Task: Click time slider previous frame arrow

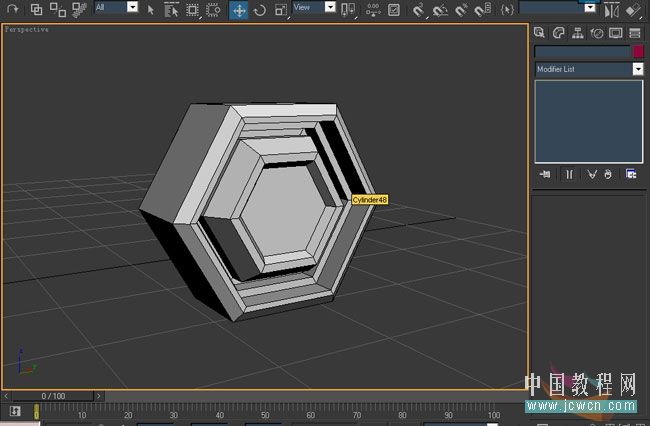Action: [x=6, y=396]
